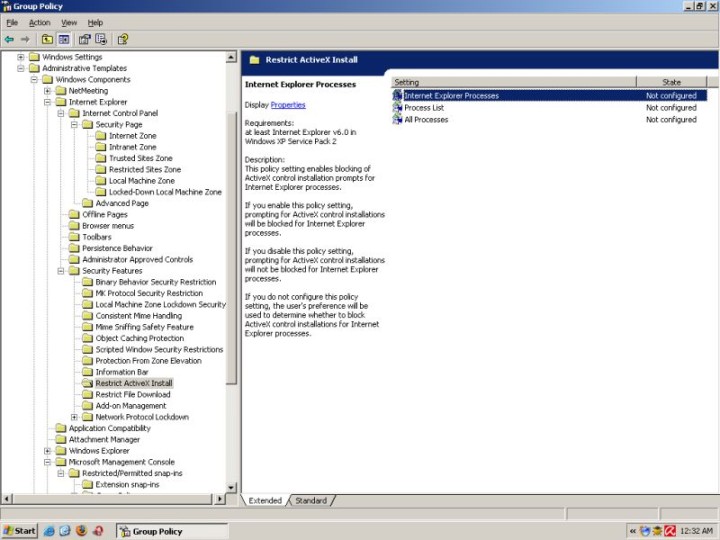
Task: Click the Properties link
Action: [x=288, y=105]
